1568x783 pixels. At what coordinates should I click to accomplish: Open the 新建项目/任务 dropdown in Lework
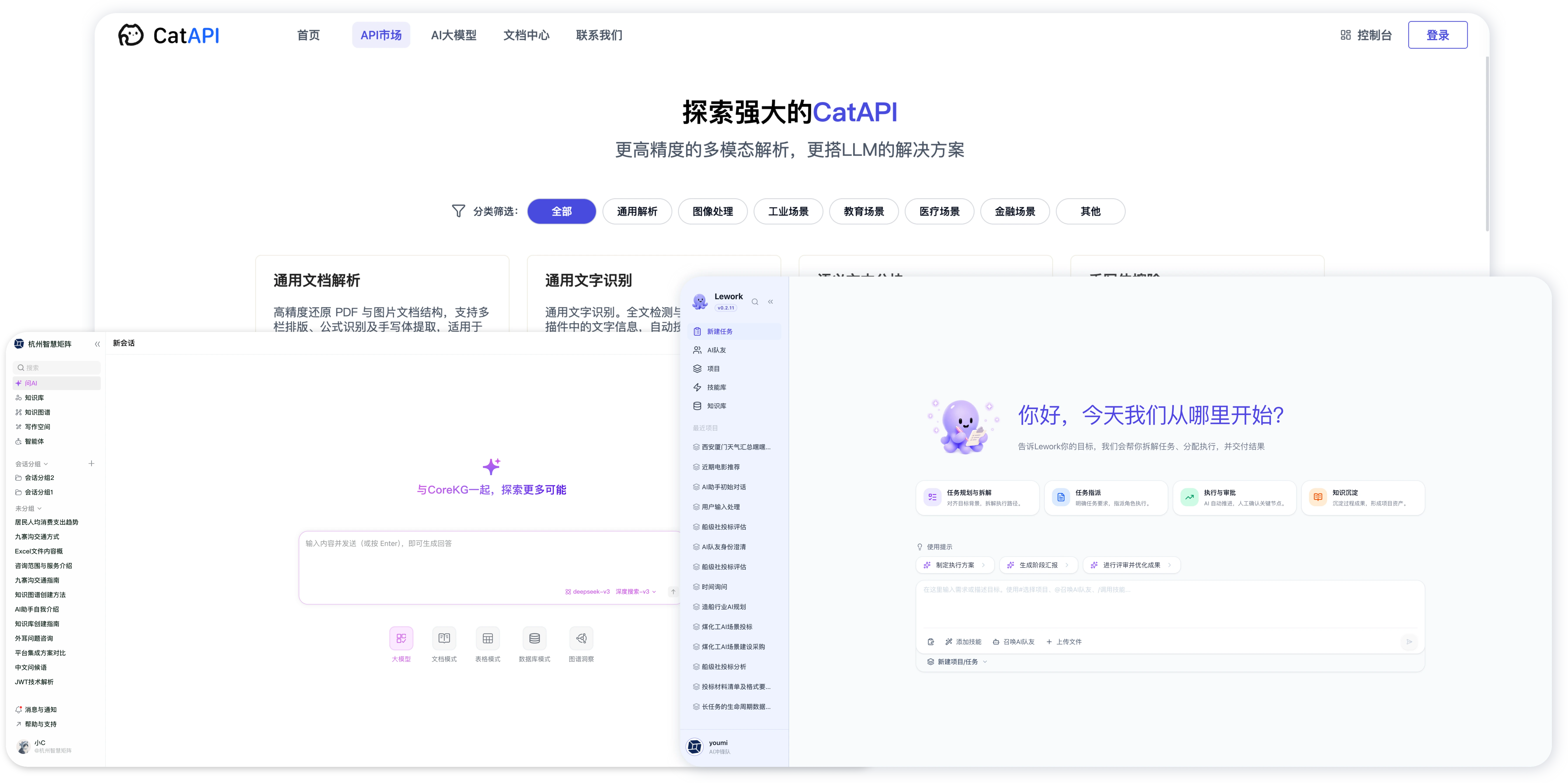click(x=957, y=662)
